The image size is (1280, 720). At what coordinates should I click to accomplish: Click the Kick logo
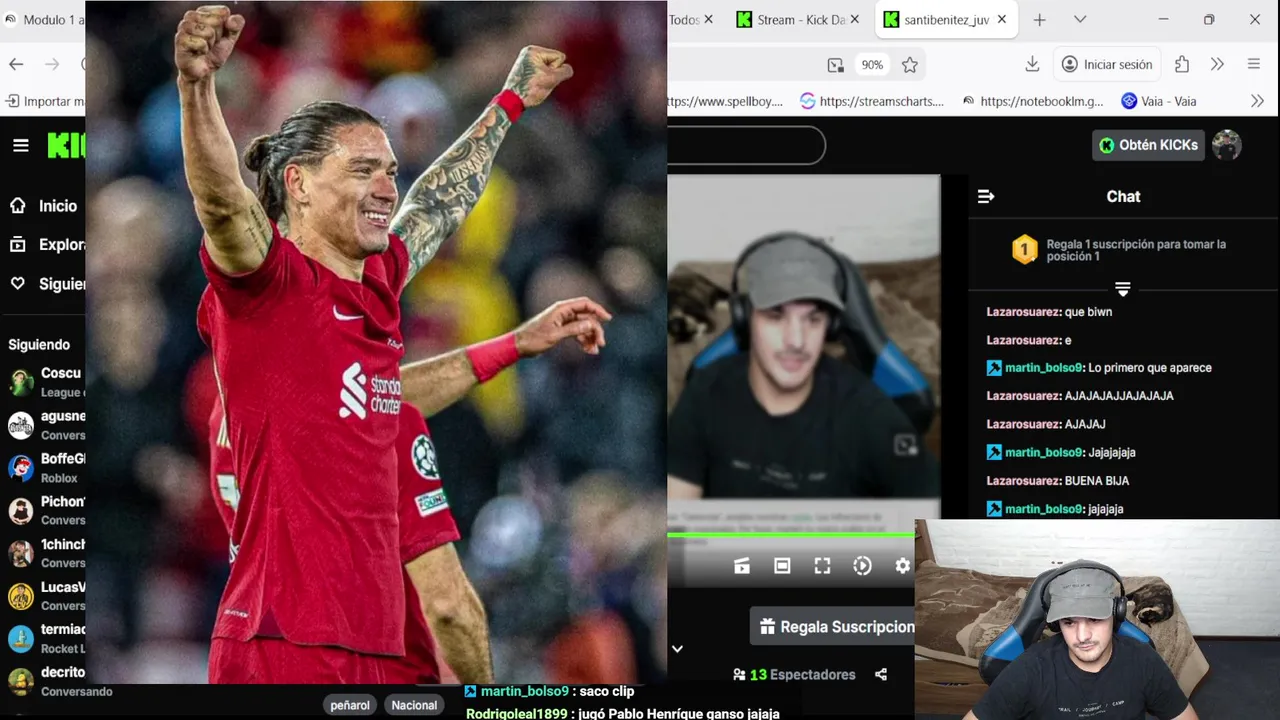(66, 146)
